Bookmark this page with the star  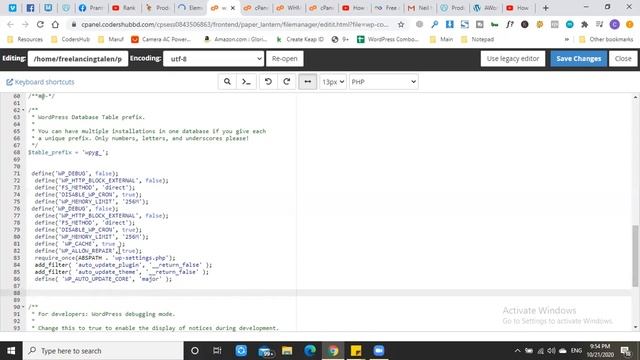pyautogui.click(x=401, y=24)
